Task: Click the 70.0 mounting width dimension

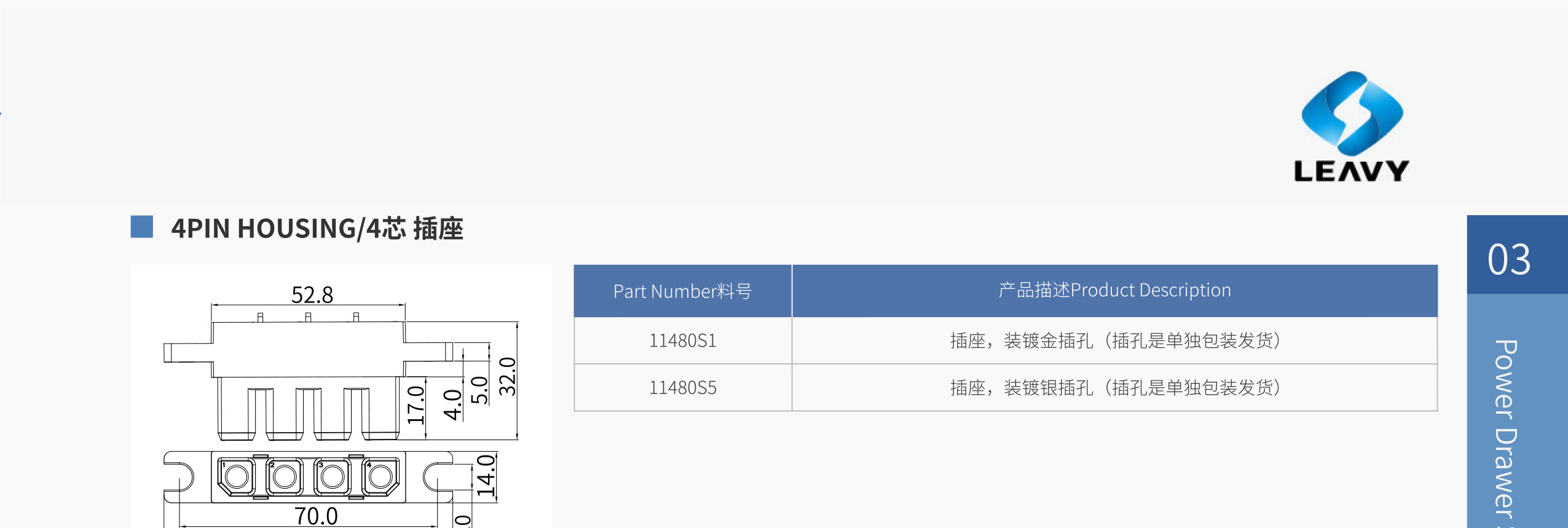Action: 316,516
